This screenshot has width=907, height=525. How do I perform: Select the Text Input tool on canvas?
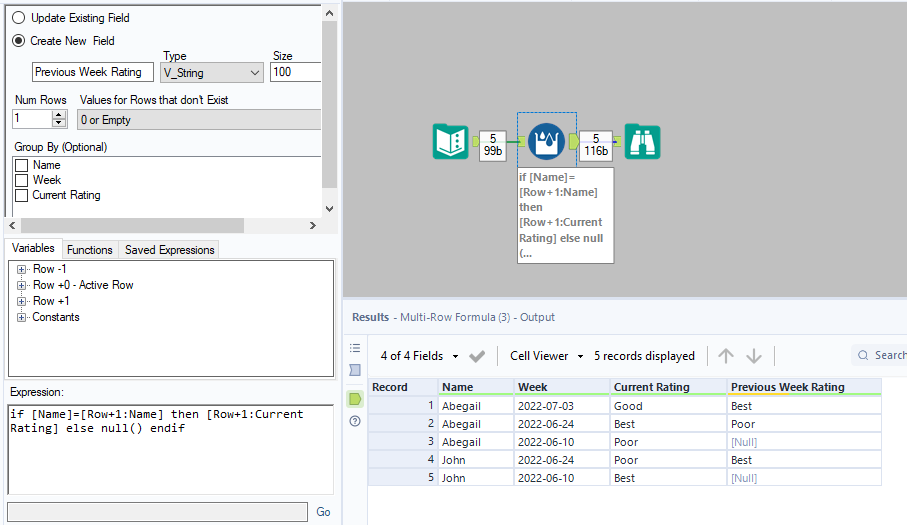coord(450,142)
